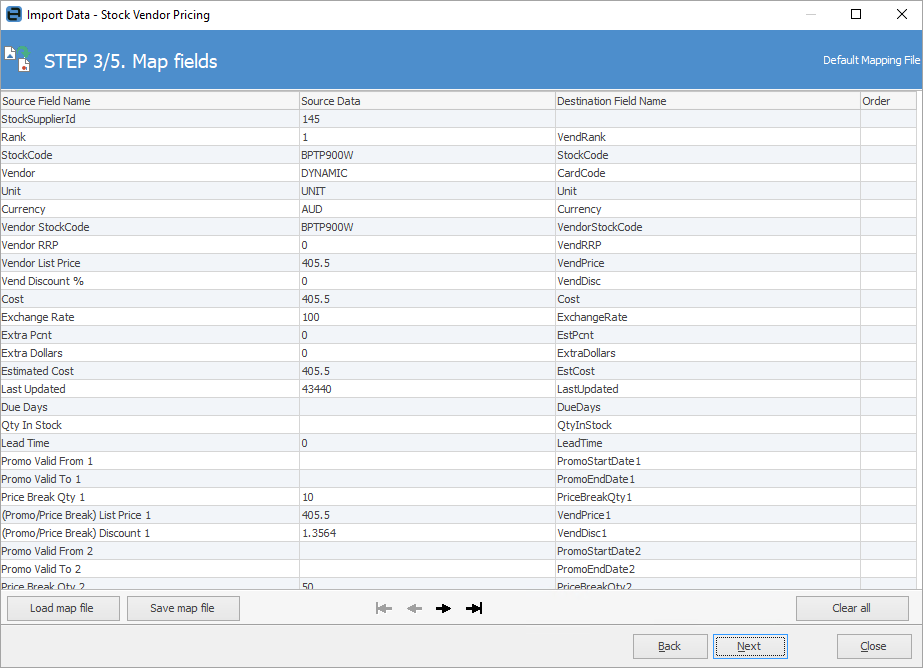Select CardCode destination field cell
This screenshot has height=668, width=923.
click(x=707, y=173)
